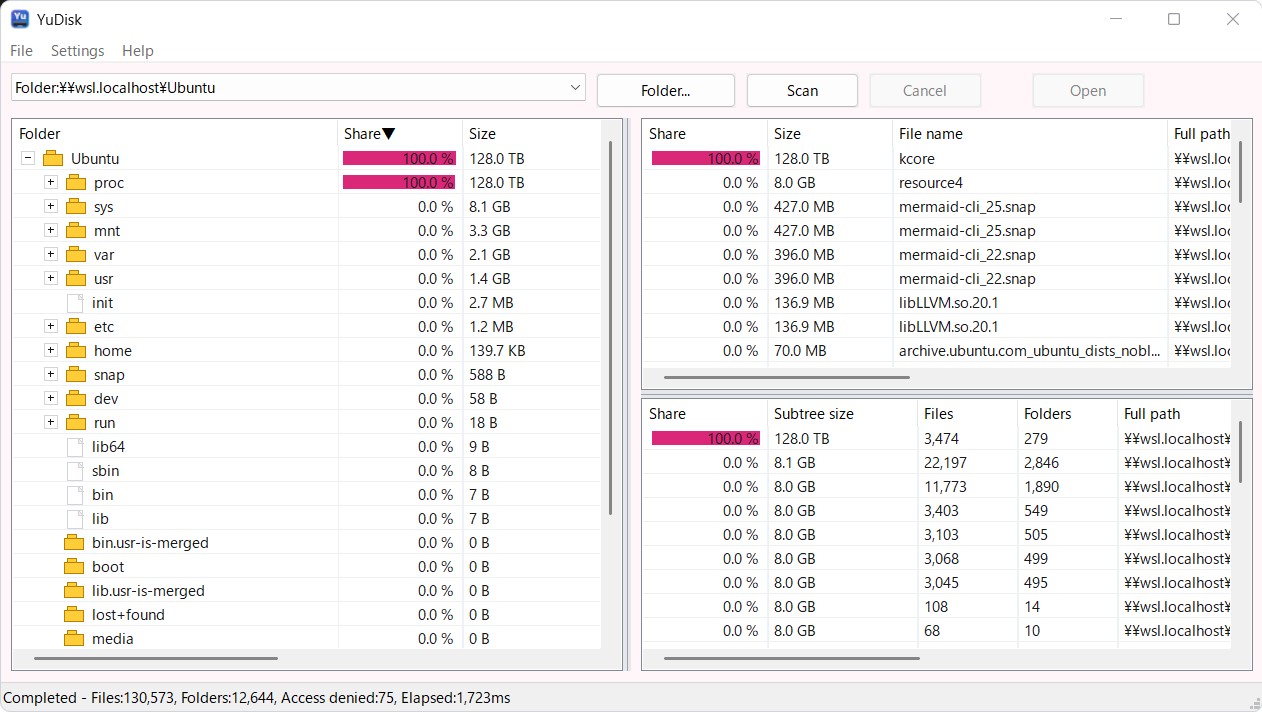Sort files list by File name header
This screenshot has width=1262, height=712.
[1029, 133]
